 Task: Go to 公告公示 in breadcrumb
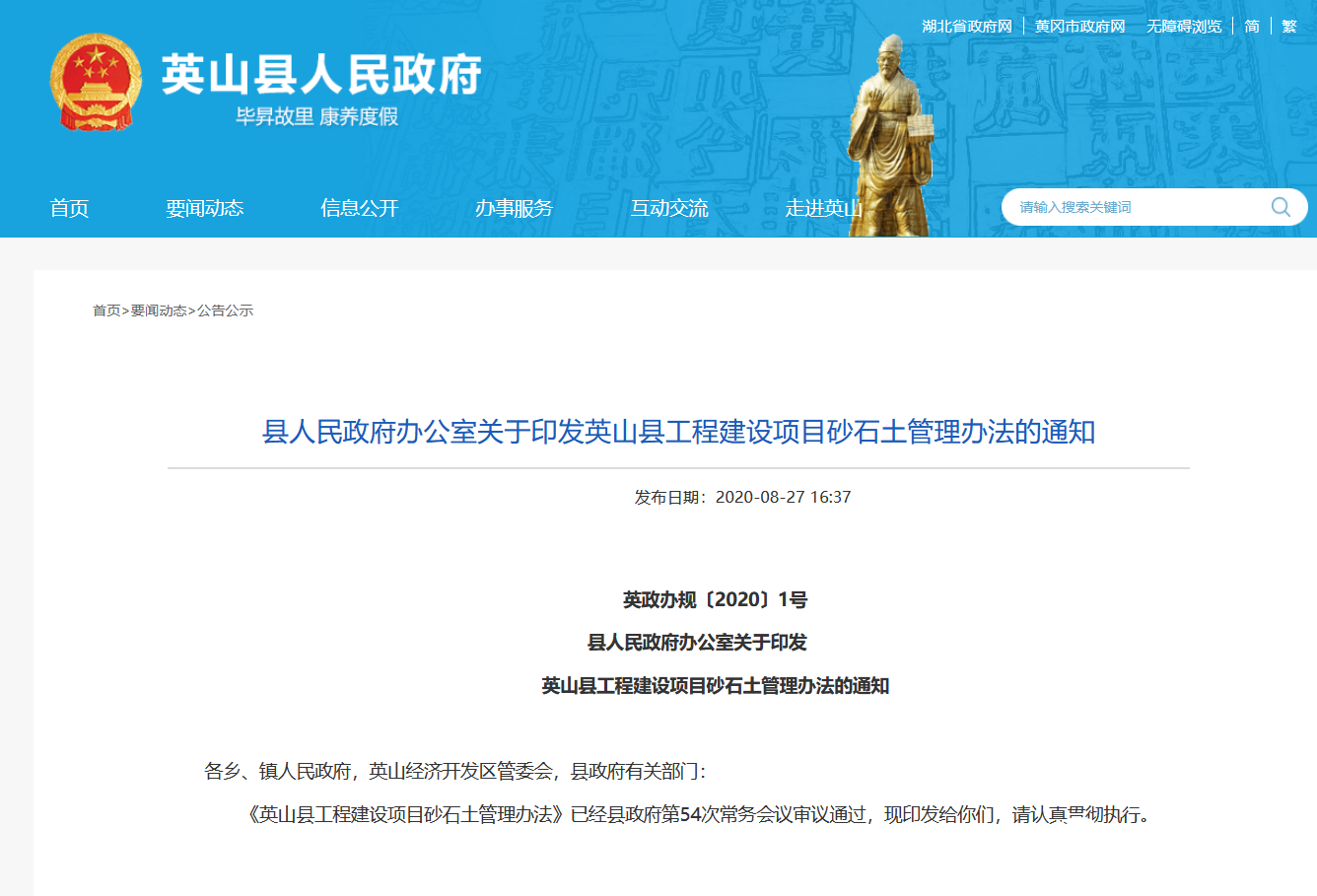tap(226, 310)
